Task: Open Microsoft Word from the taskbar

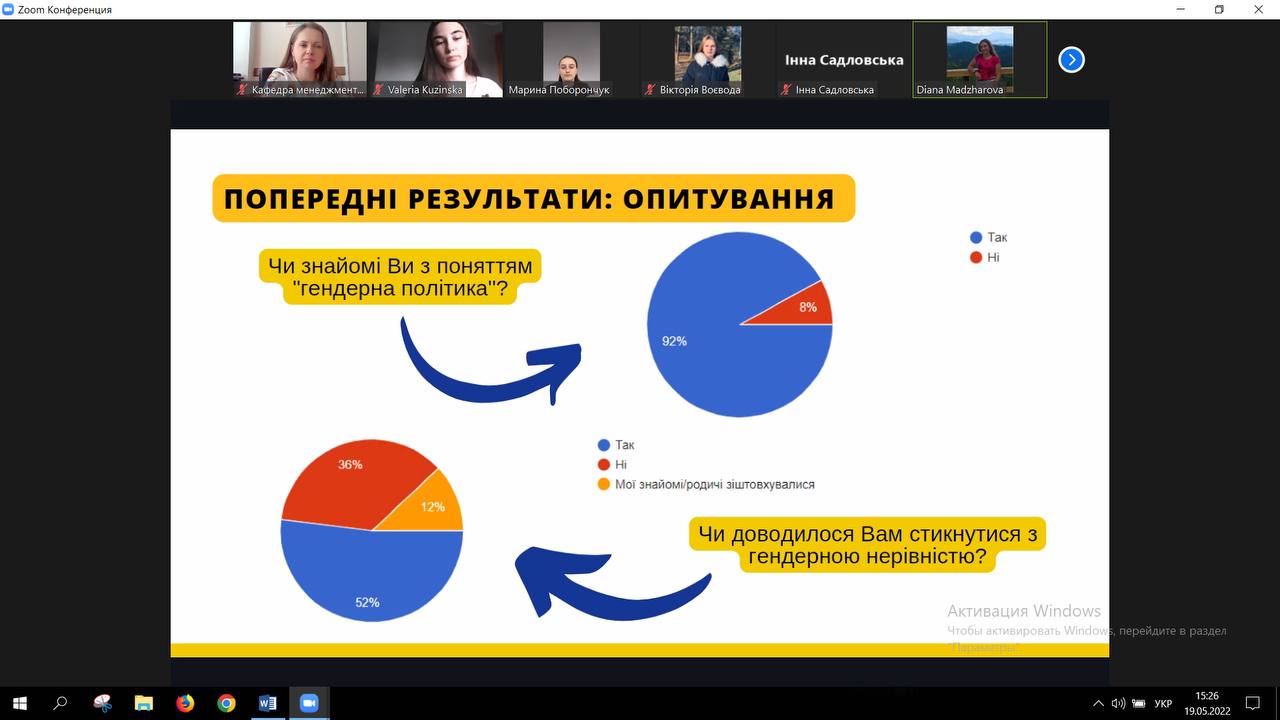Action: pyautogui.click(x=267, y=703)
